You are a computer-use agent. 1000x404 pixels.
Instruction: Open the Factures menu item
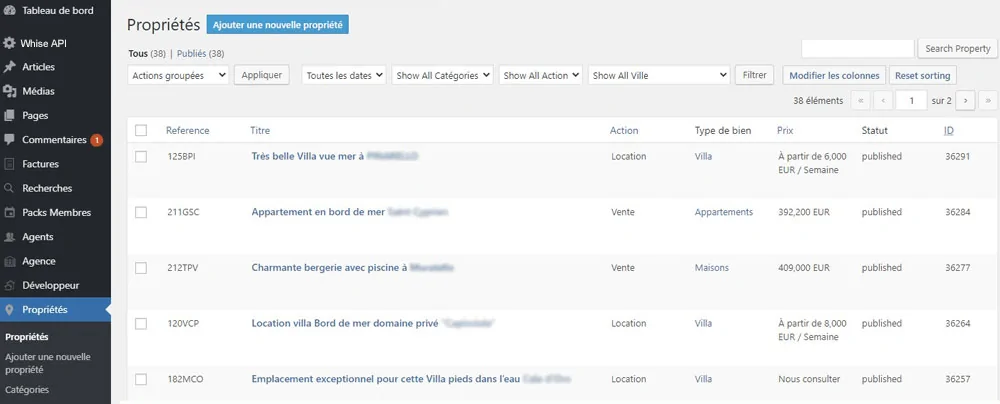pyautogui.click(x=40, y=164)
